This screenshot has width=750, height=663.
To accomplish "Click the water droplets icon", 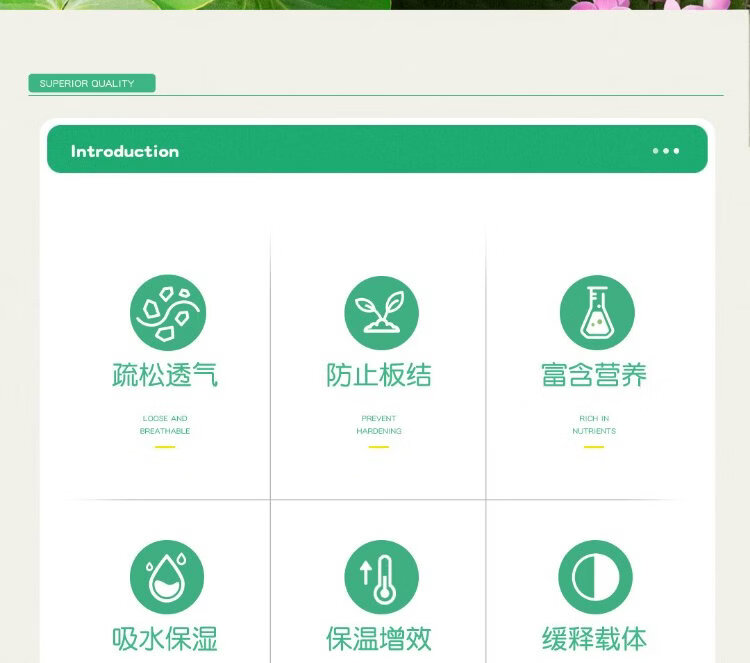I will click(x=167, y=577).
